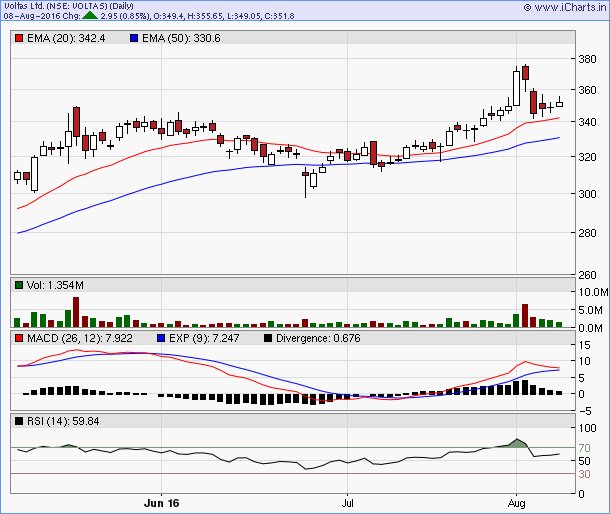The width and height of the screenshot is (610, 514).
Task: Click the tall red volume bar after Aug
Action: pyautogui.click(x=525, y=316)
